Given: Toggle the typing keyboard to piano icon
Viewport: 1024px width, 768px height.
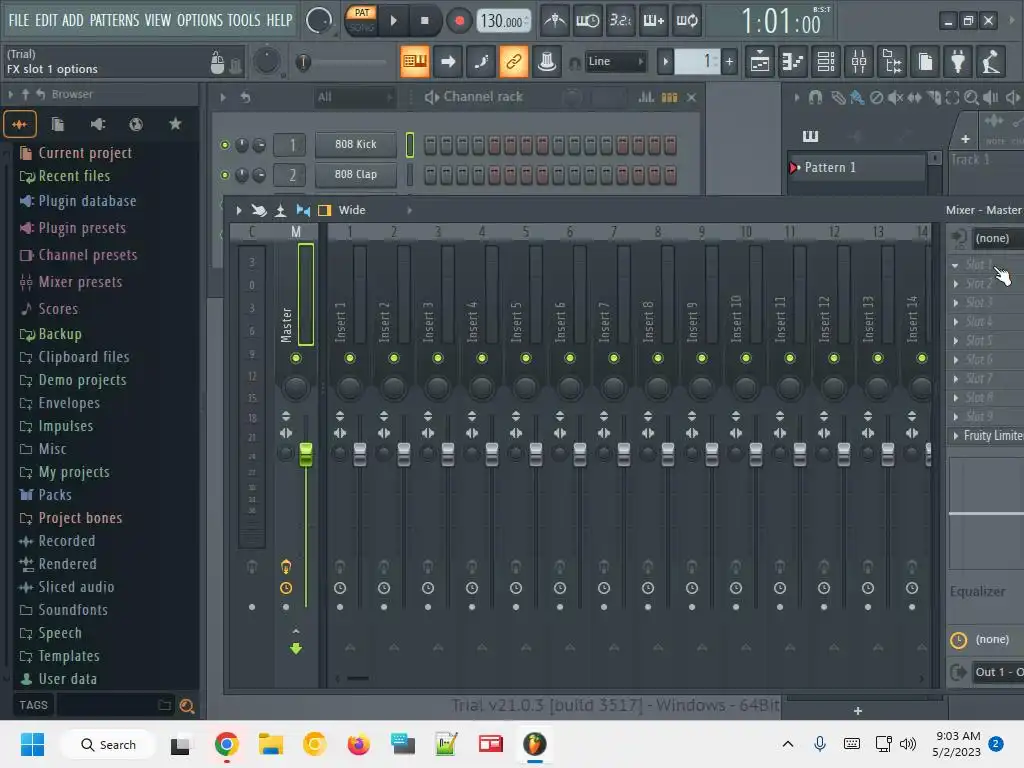Looking at the screenshot, I should (x=415, y=62).
